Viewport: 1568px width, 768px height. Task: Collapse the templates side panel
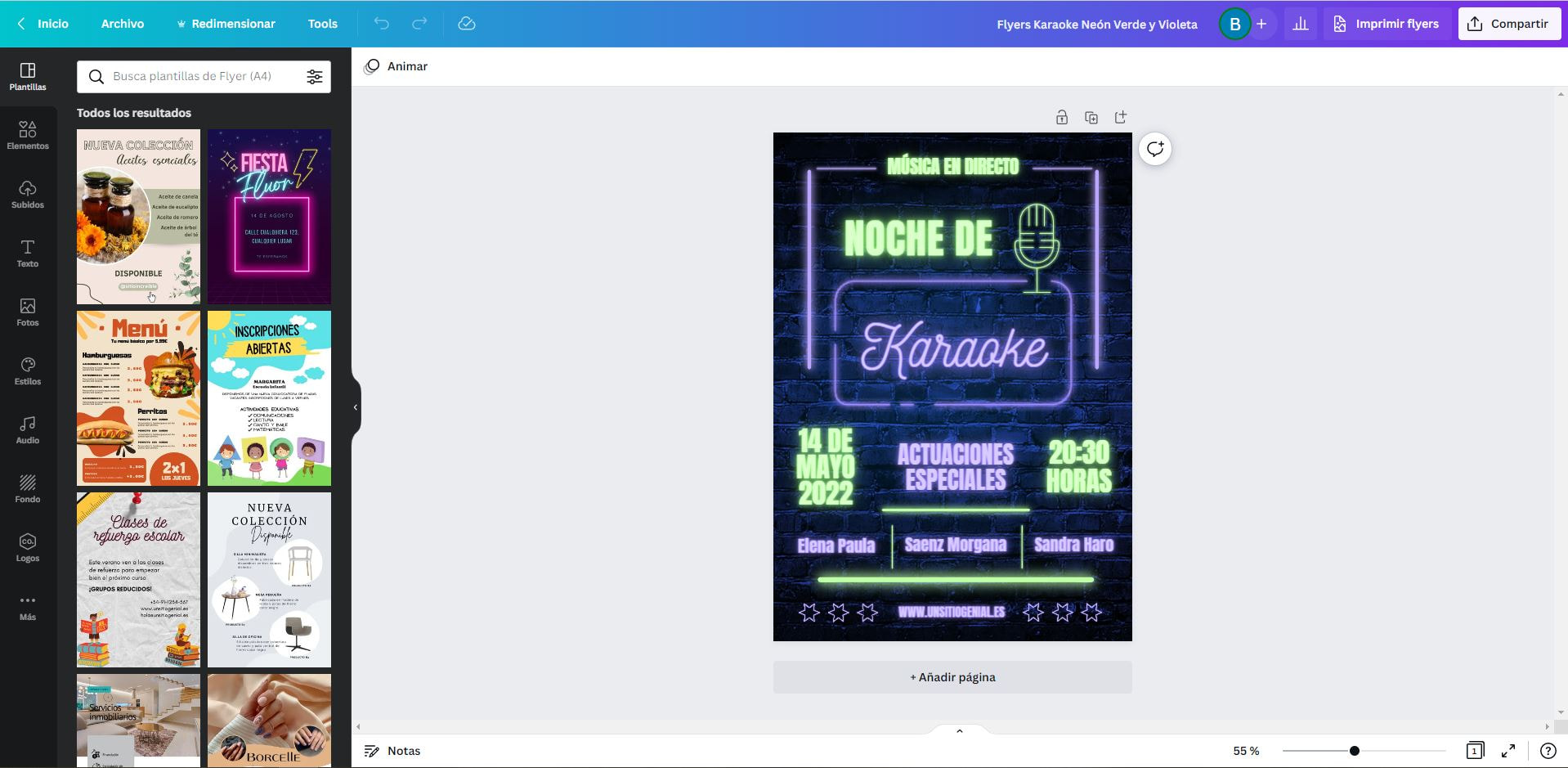click(x=355, y=406)
